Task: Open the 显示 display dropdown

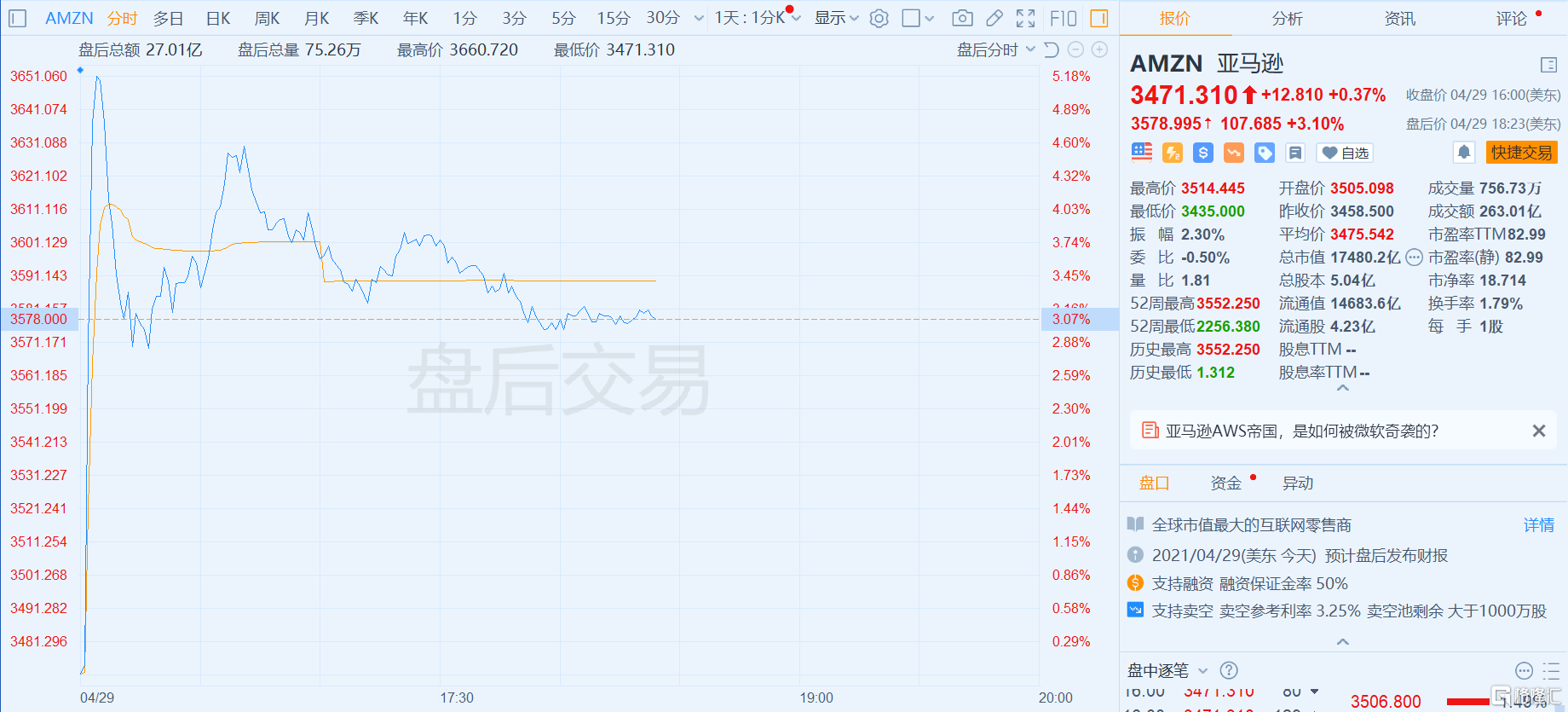Action: pos(837,18)
